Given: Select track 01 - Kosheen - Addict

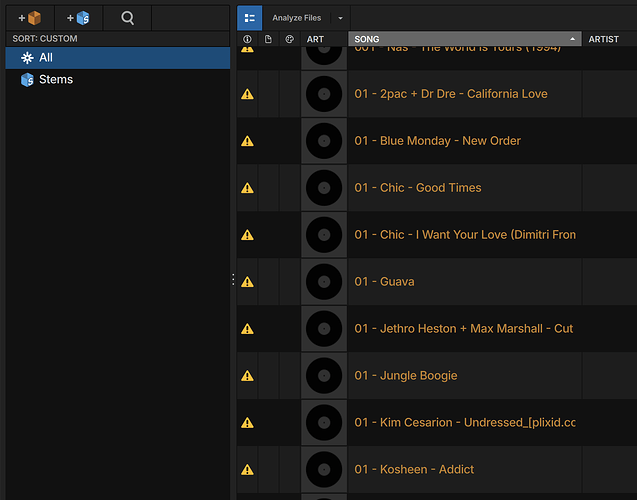Looking at the screenshot, I should (x=414, y=469).
